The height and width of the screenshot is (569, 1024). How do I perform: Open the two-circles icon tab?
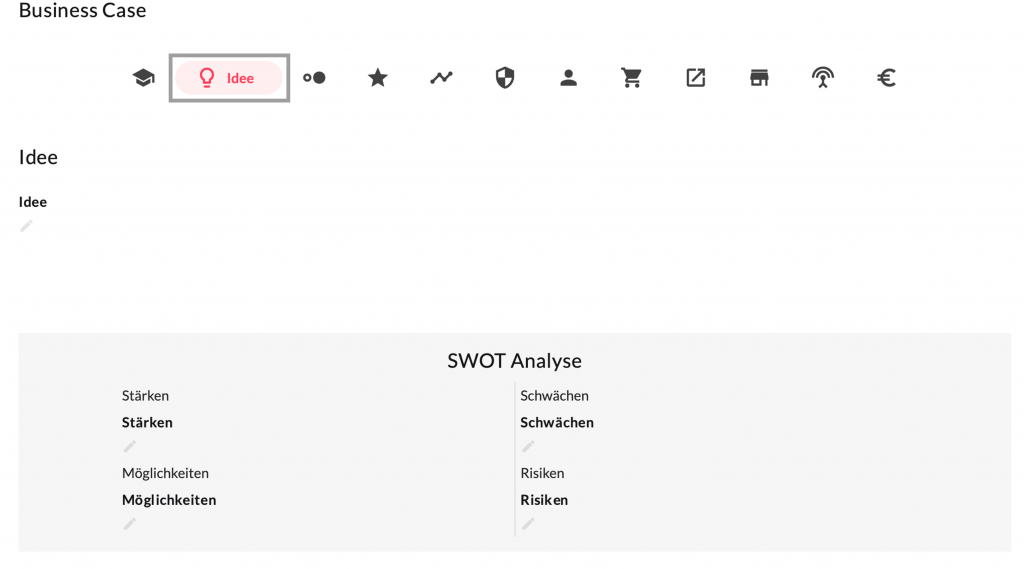314,78
